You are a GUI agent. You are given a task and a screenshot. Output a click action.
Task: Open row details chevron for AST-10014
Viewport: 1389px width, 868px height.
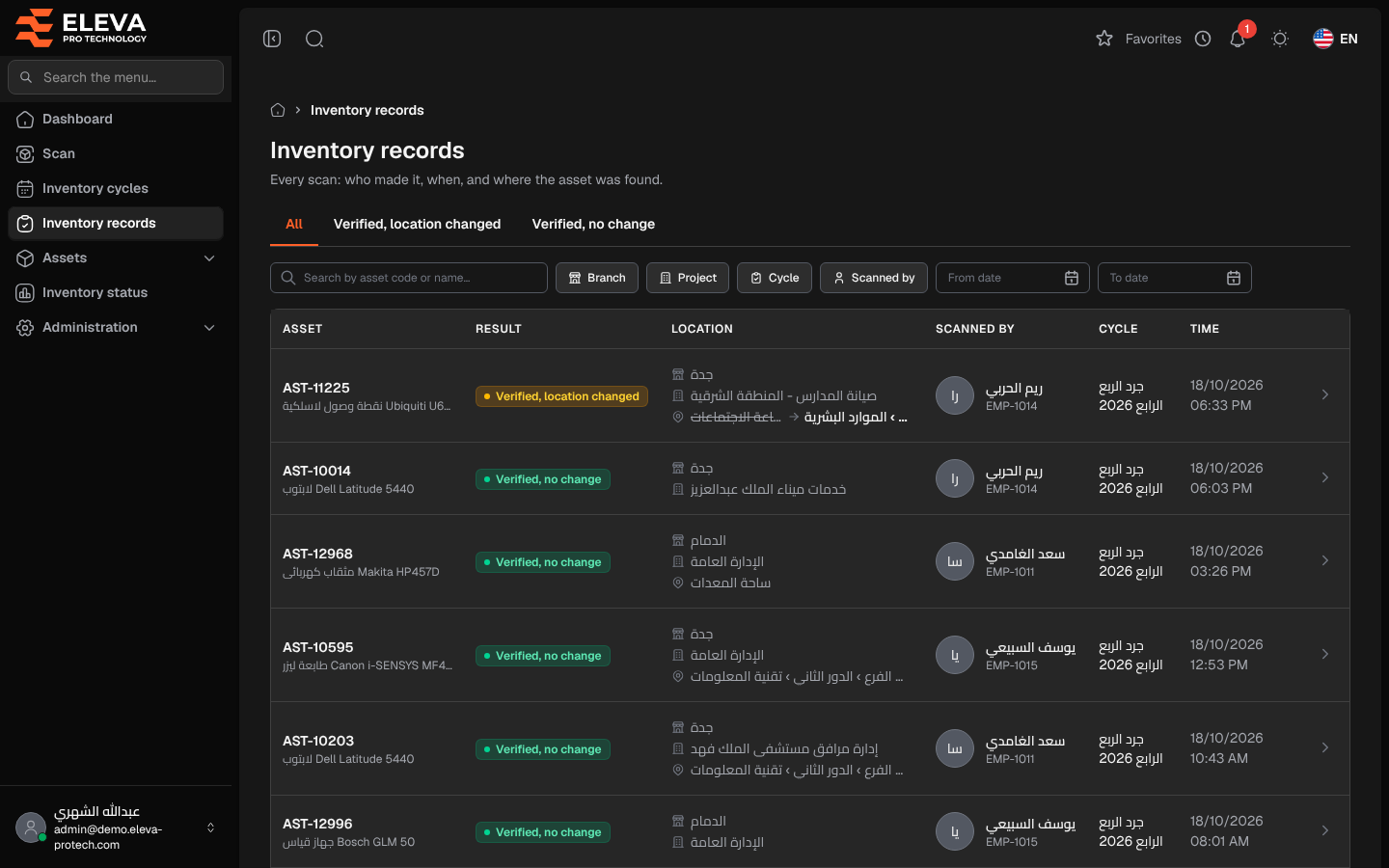(x=1325, y=477)
